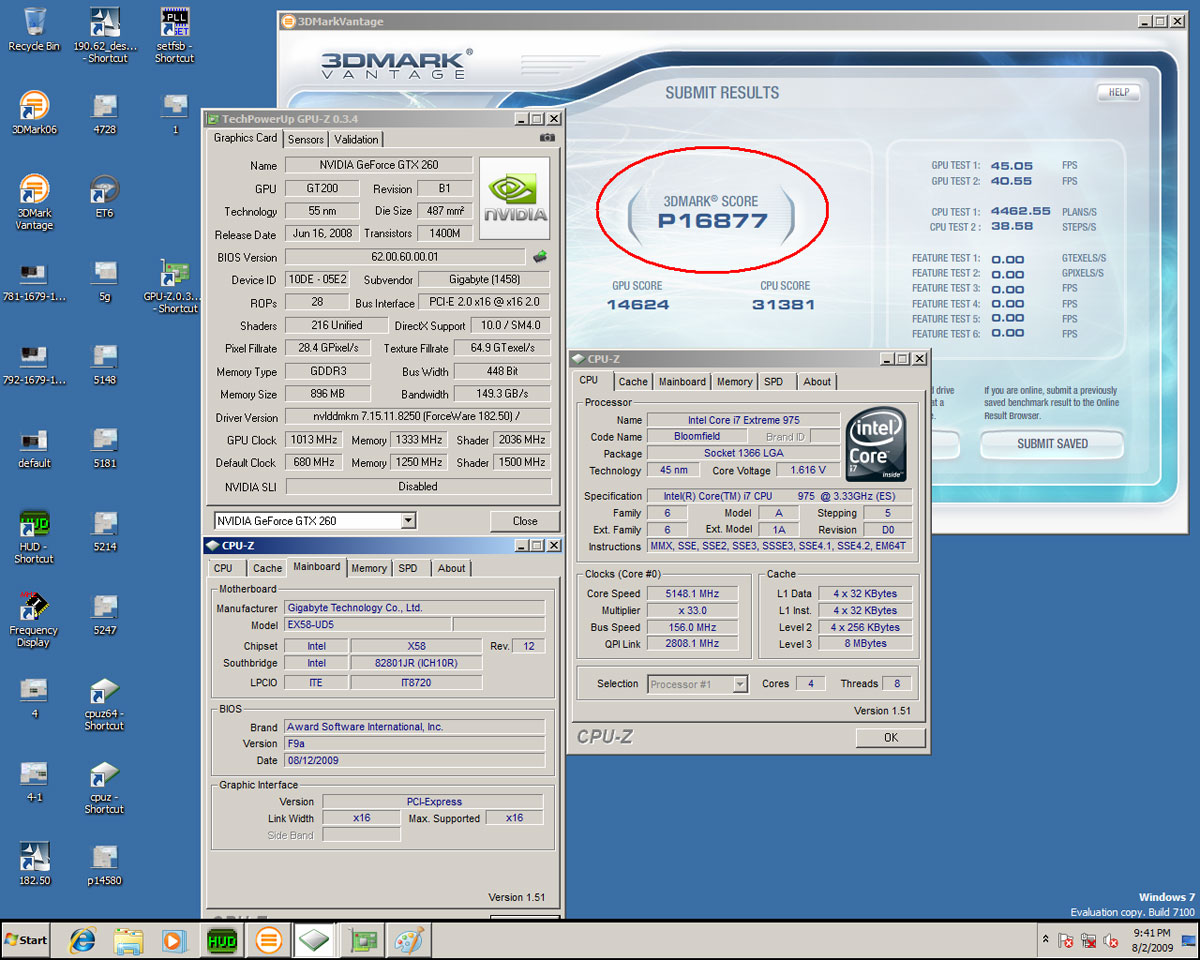Open the Windows Start menu
1200x960 pixels.
[25, 940]
